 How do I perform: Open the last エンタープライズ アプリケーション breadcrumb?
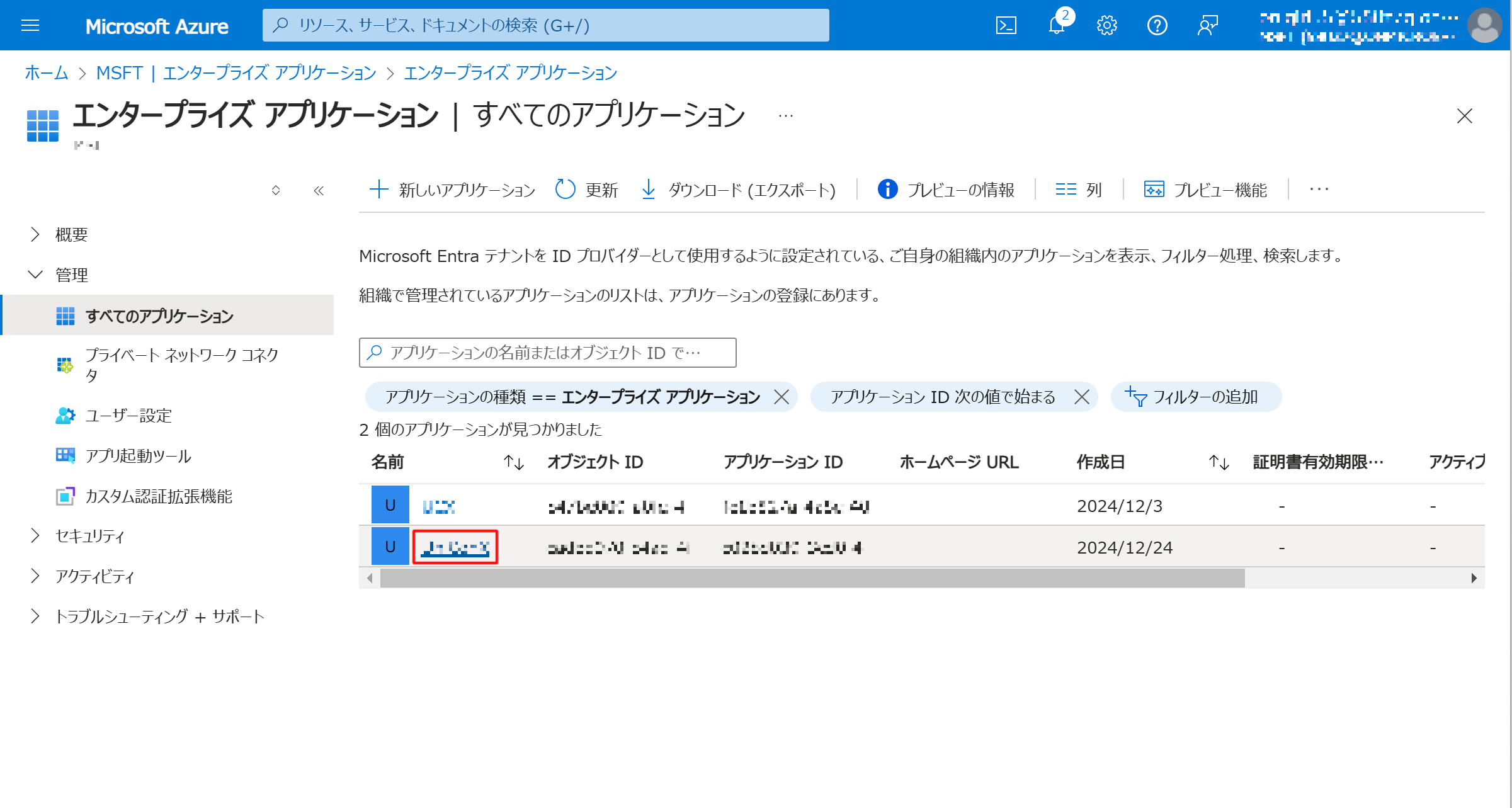click(510, 73)
